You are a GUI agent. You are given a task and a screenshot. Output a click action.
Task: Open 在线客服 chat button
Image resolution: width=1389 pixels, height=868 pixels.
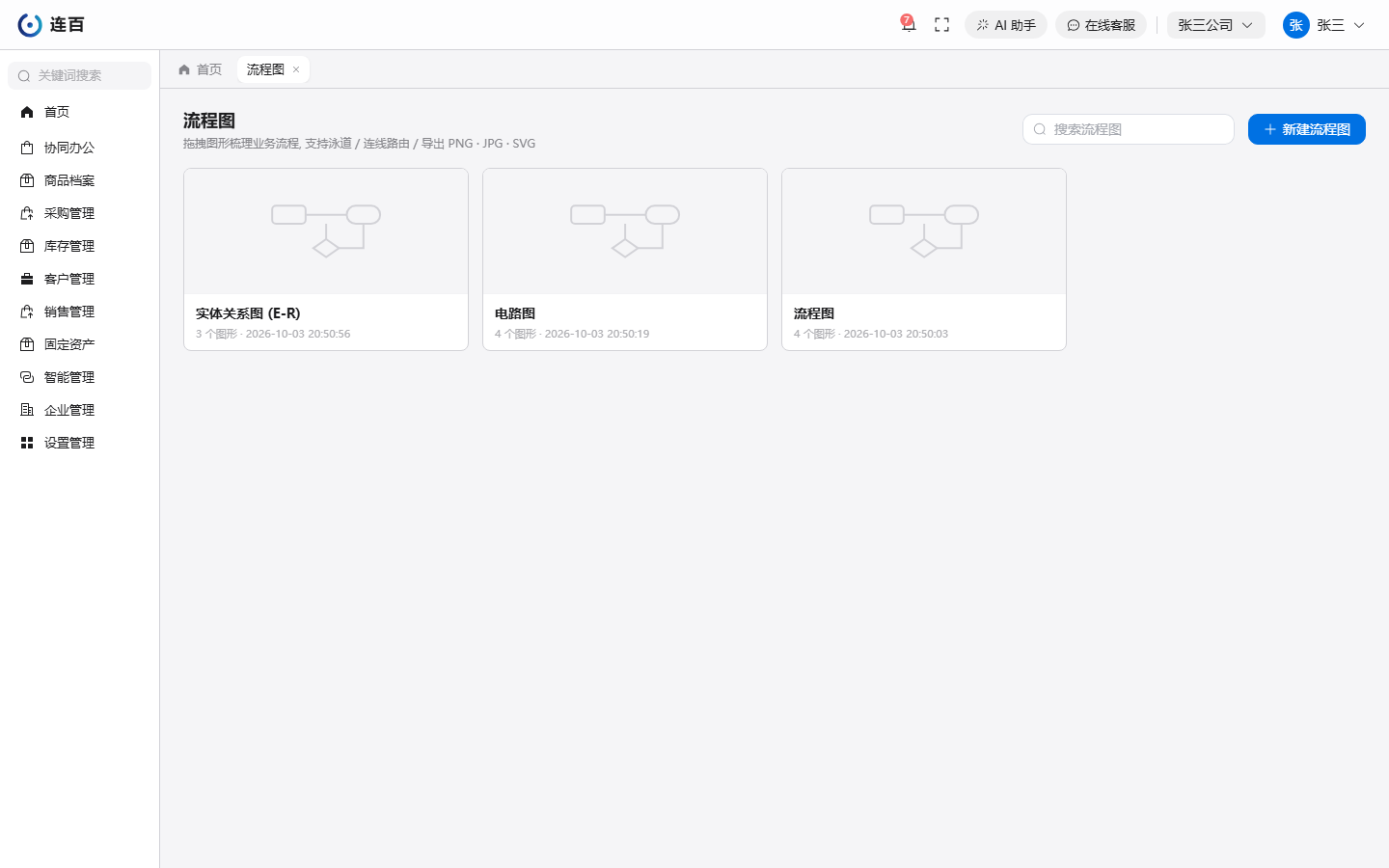click(1101, 25)
